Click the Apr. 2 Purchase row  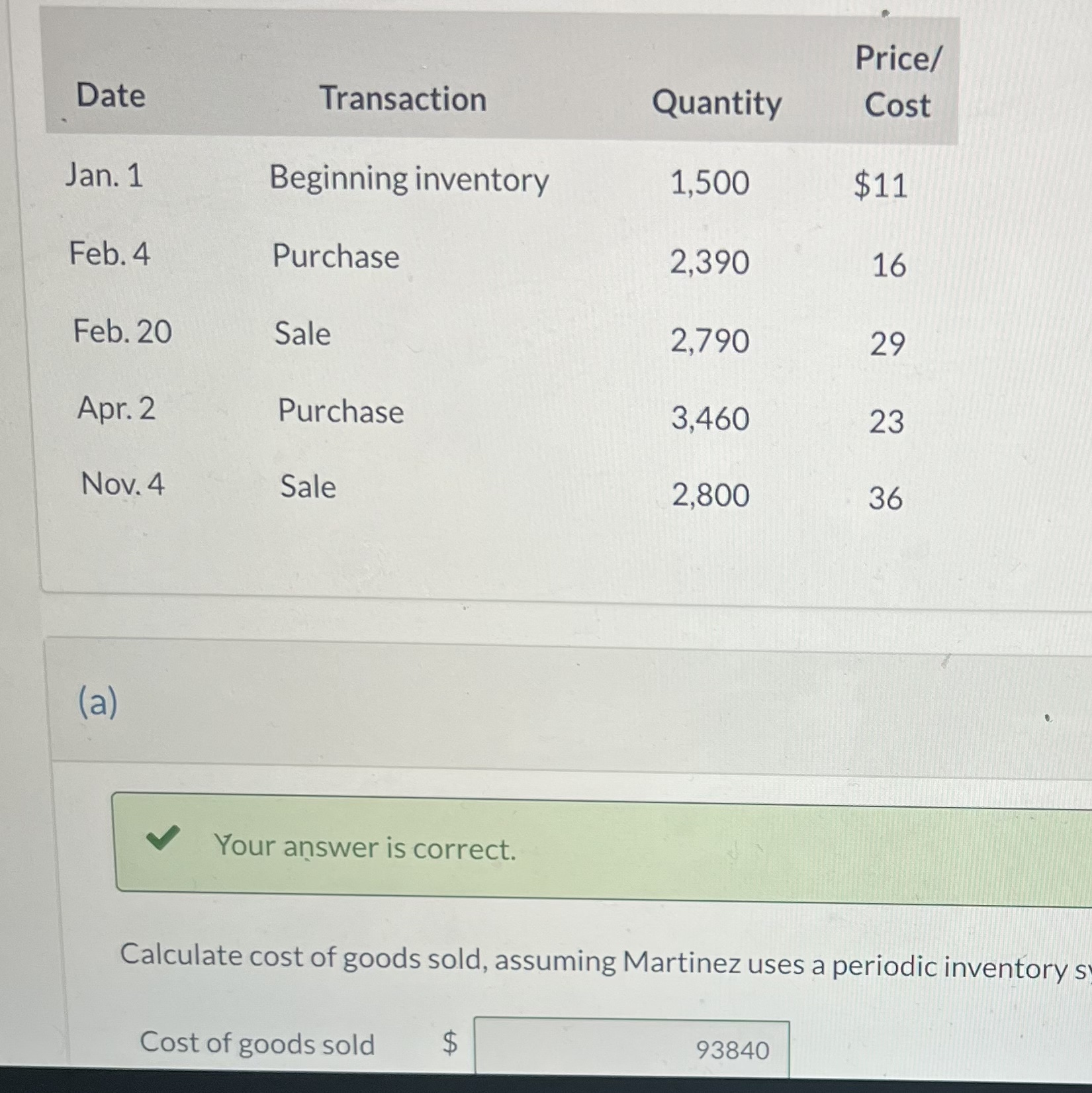tap(340, 412)
